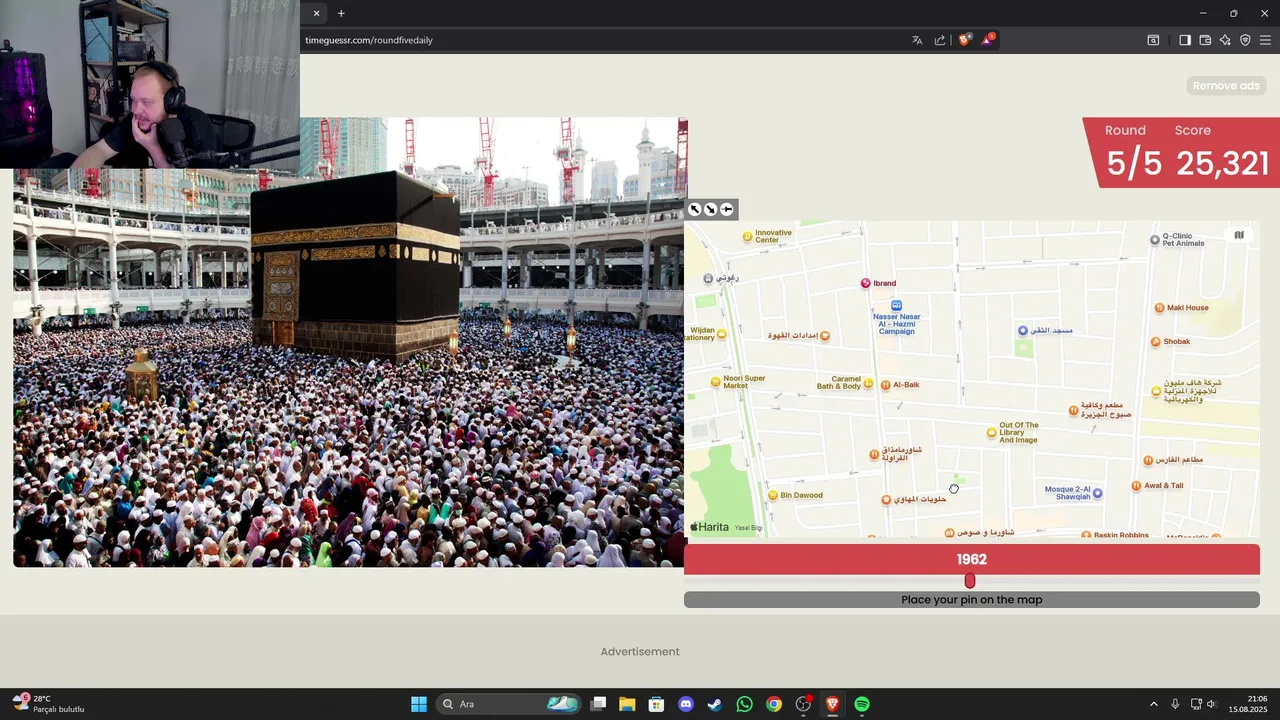This screenshot has width=1280, height=720.
Task: Click the Out Of The Library And Image marker
Action: tap(992, 433)
